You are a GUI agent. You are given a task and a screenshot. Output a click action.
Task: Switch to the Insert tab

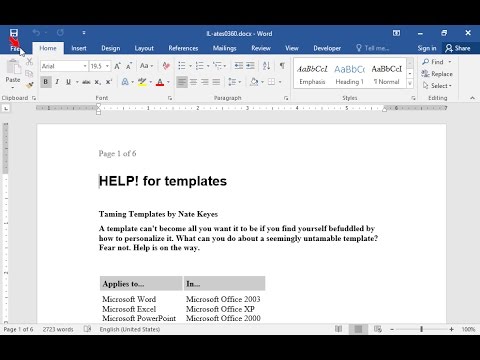tap(79, 48)
